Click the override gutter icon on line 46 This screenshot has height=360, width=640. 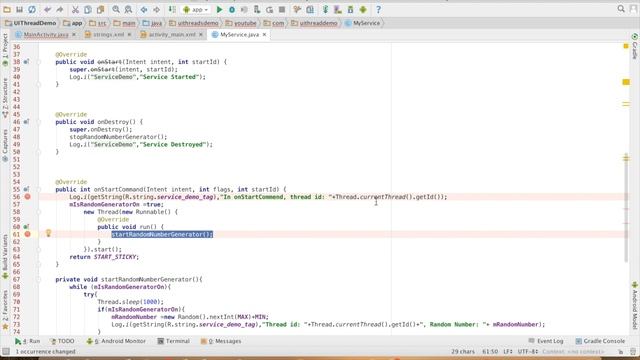coord(26,122)
